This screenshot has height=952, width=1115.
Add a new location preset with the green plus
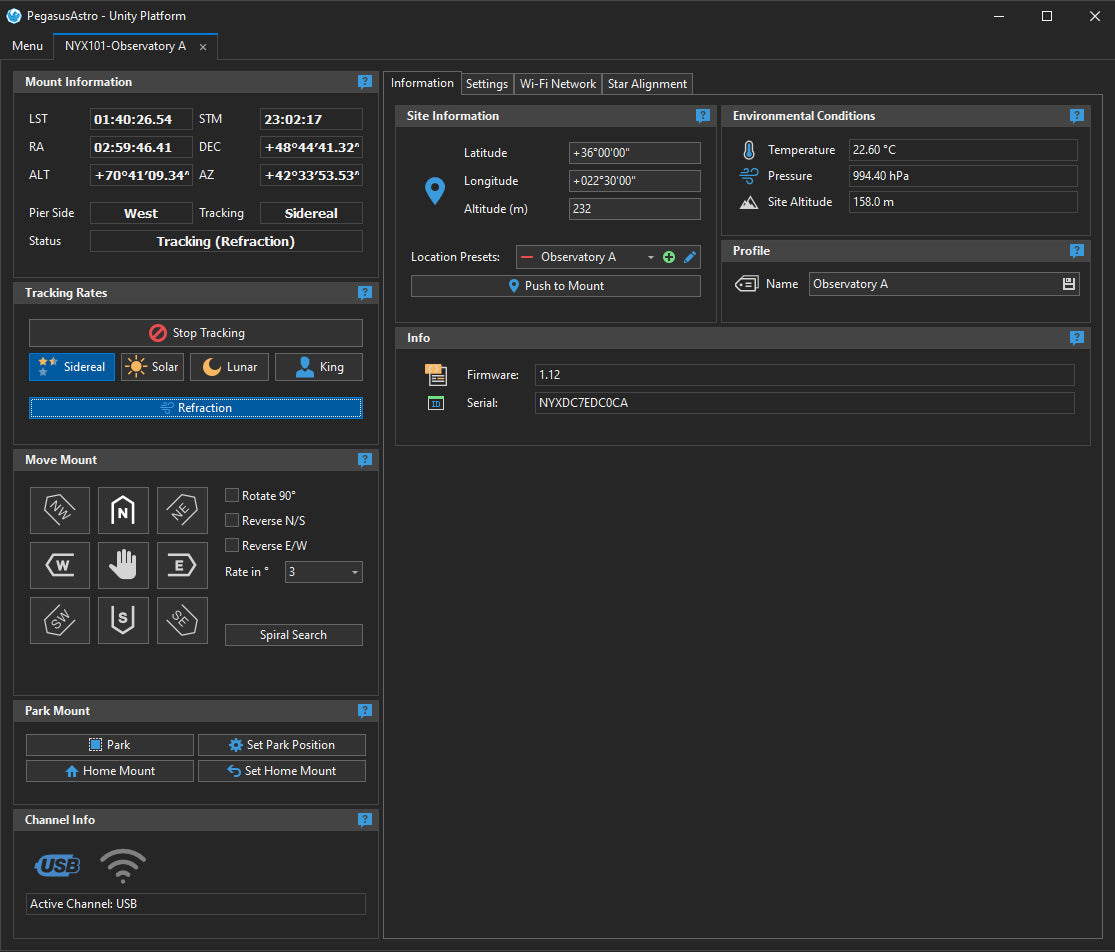click(x=668, y=257)
